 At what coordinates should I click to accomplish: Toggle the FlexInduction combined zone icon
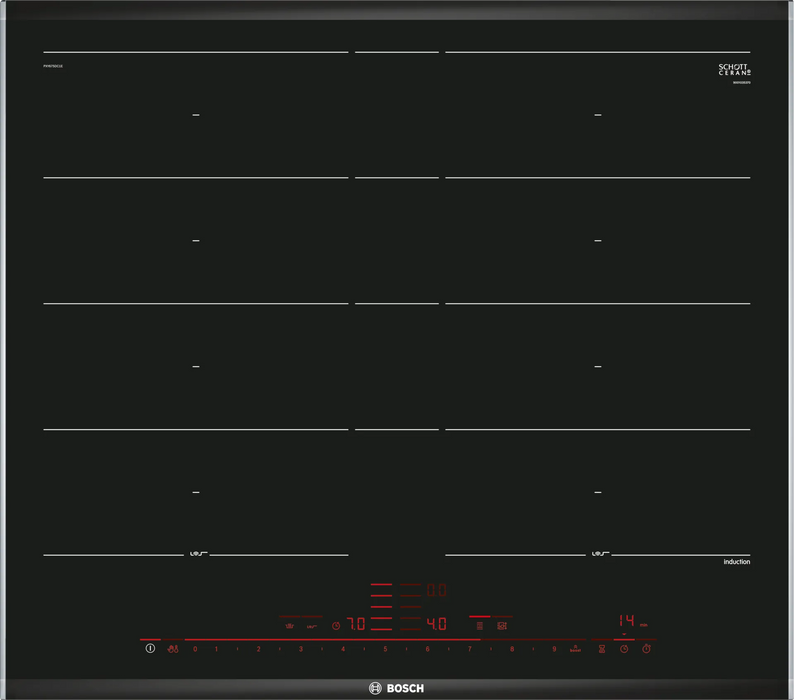point(479,625)
